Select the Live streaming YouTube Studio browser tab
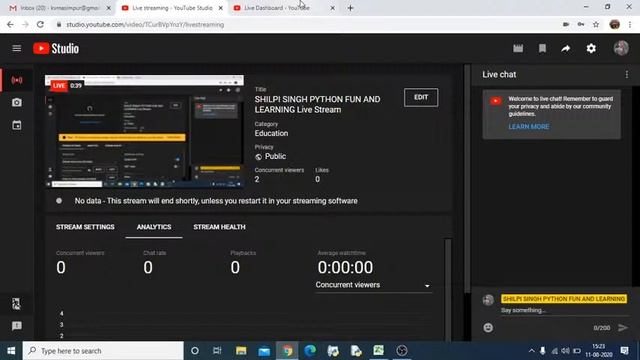 coord(172,8)
